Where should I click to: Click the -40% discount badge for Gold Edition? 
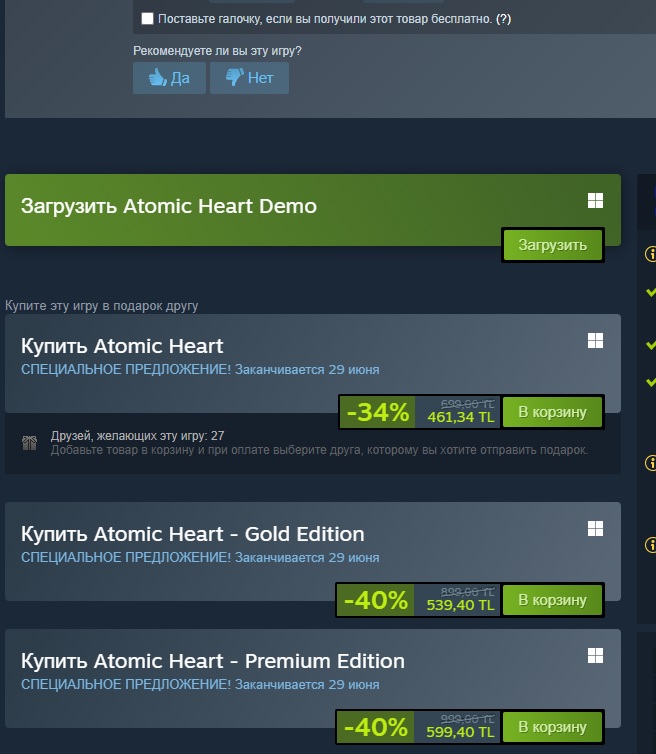click(x=376, y=600)
